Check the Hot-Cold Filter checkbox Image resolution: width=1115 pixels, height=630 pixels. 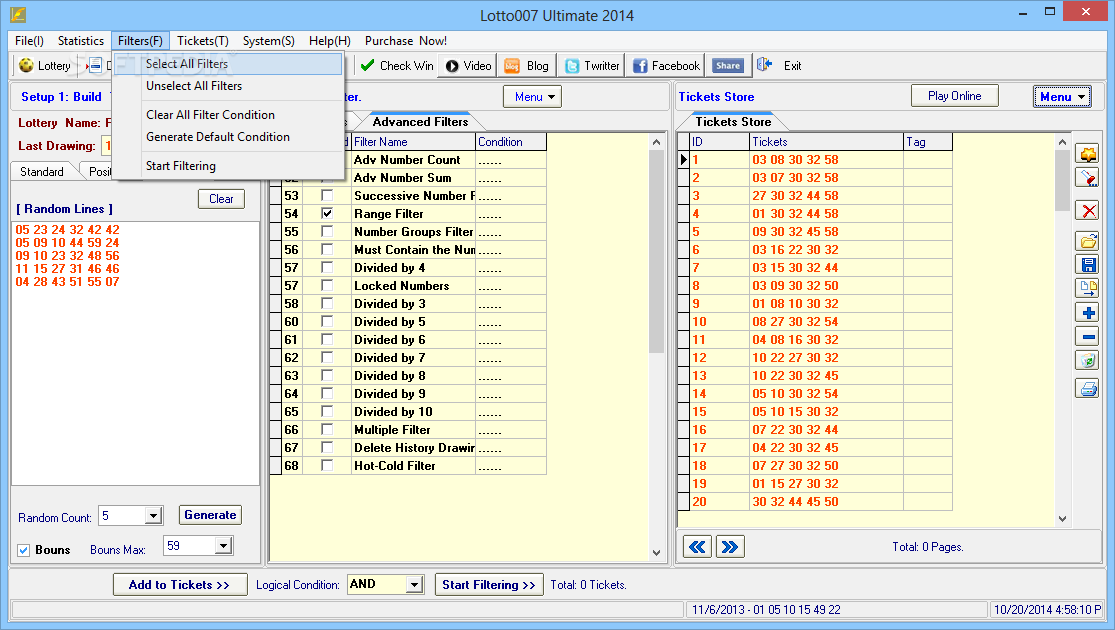pos(327,465)
